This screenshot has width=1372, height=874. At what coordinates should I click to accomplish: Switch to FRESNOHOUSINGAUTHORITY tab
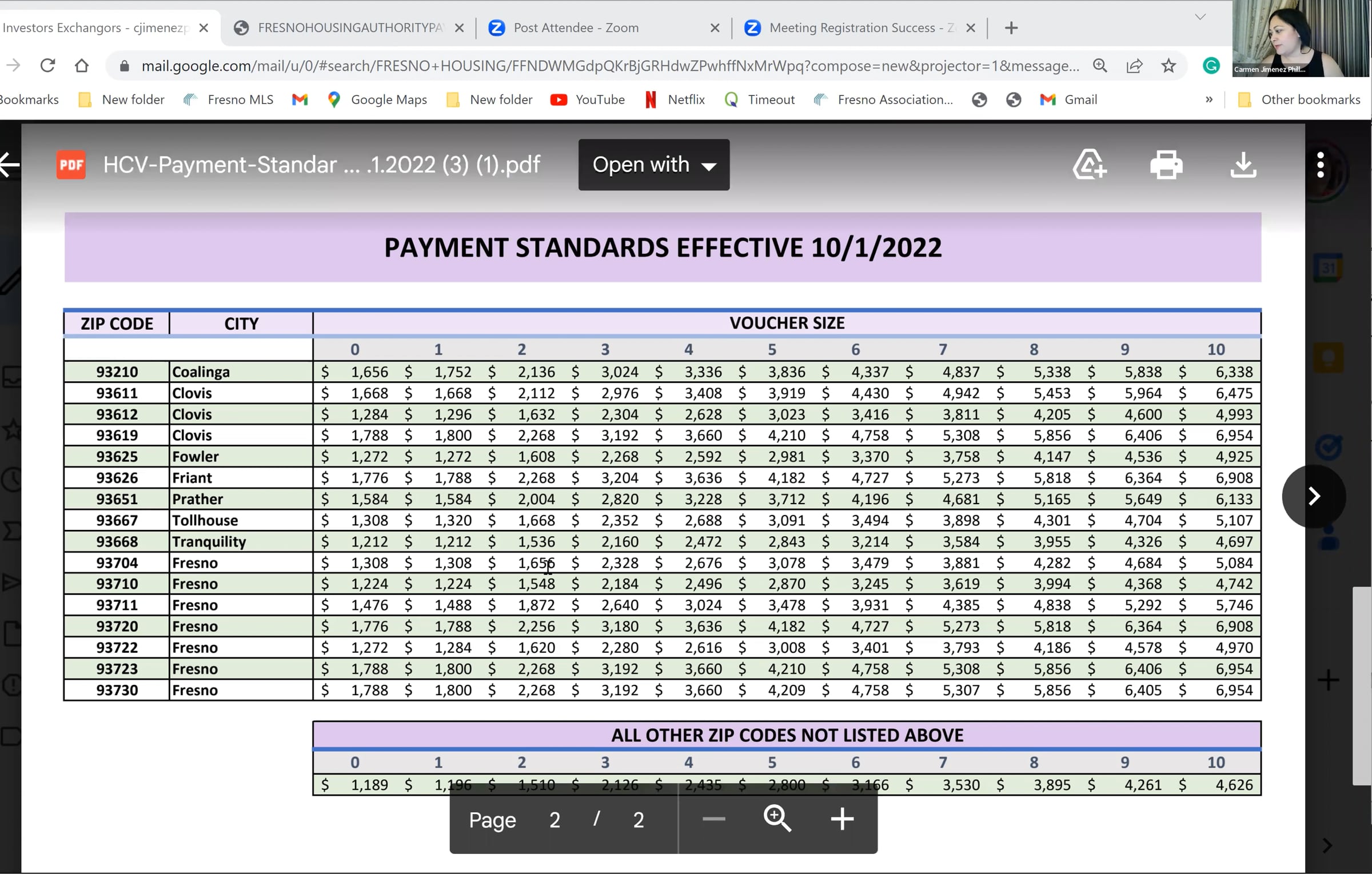pyautogui.click(x=350, y=27)
